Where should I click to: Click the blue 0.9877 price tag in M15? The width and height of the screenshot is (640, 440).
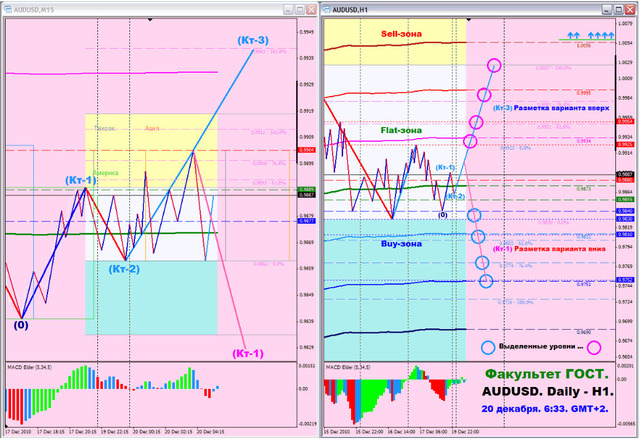307,221
